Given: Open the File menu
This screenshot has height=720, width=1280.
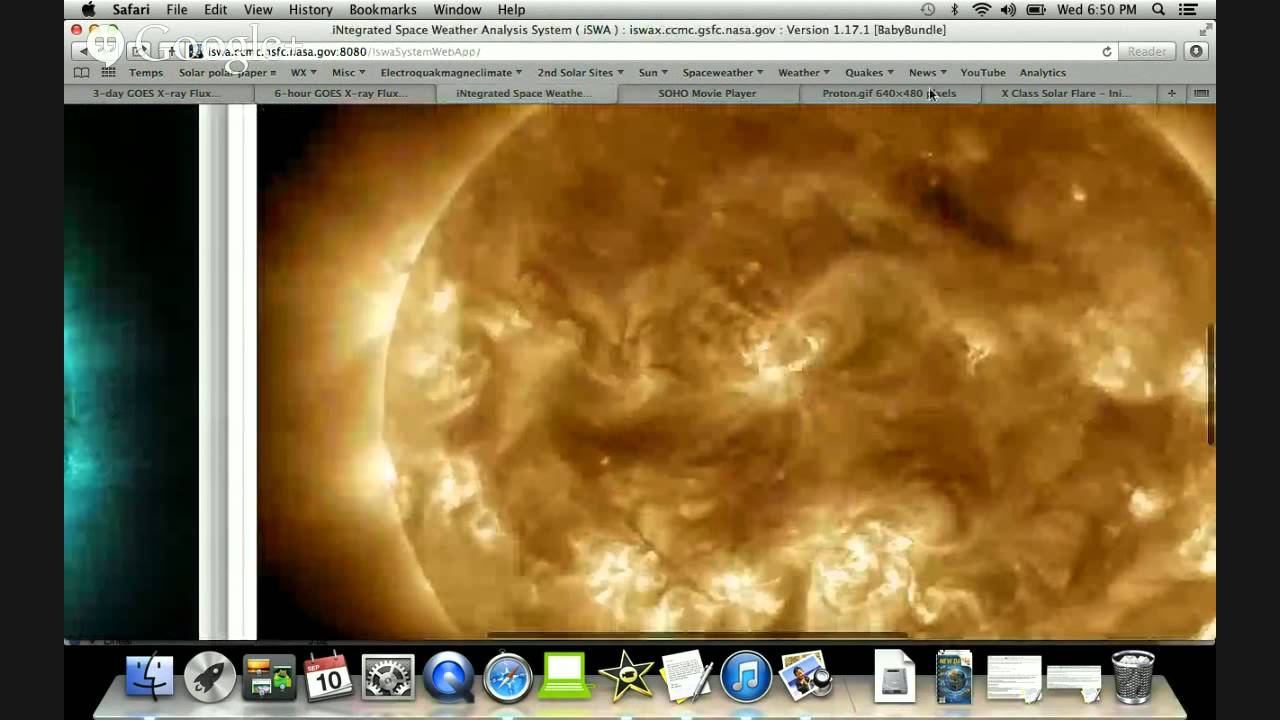Looking at the screenshot, I should (177, 10).
